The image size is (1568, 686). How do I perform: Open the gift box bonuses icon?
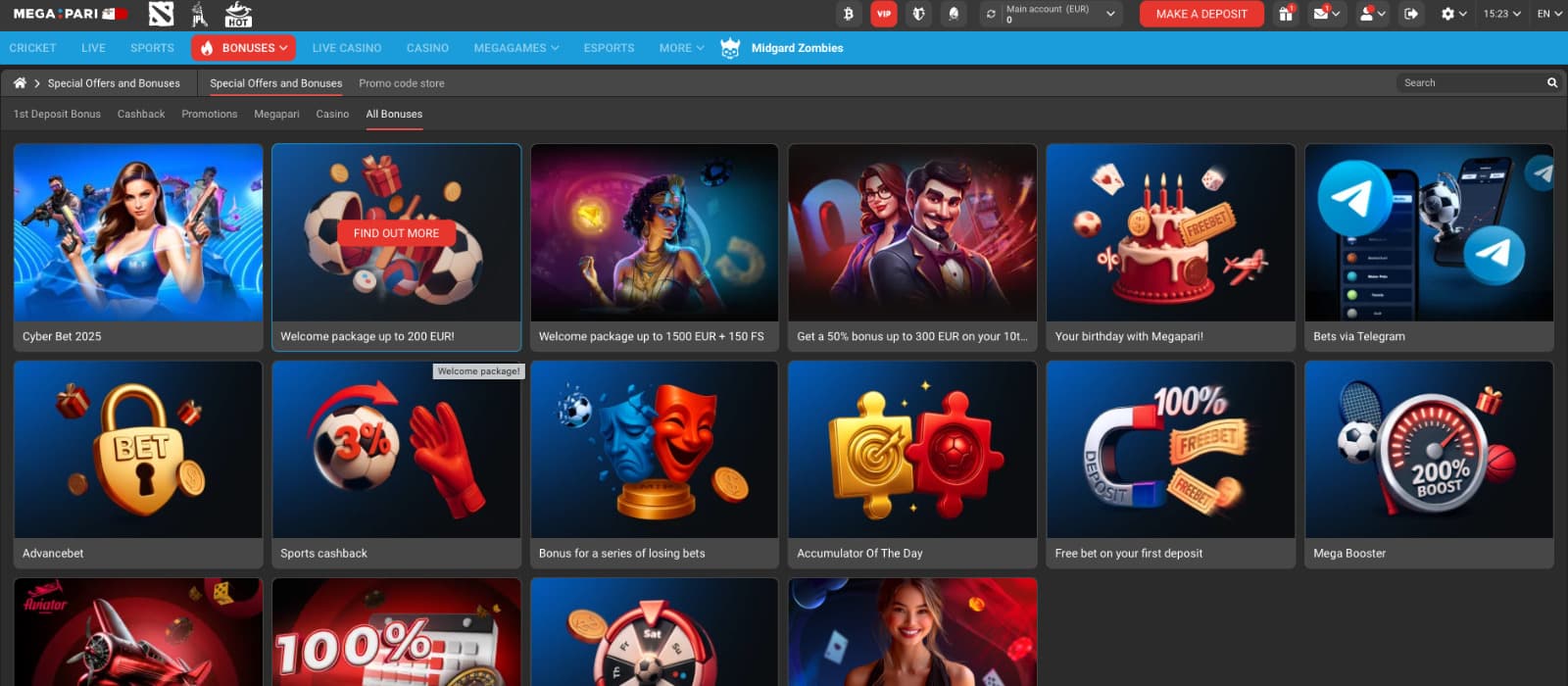pos(1286,14)
